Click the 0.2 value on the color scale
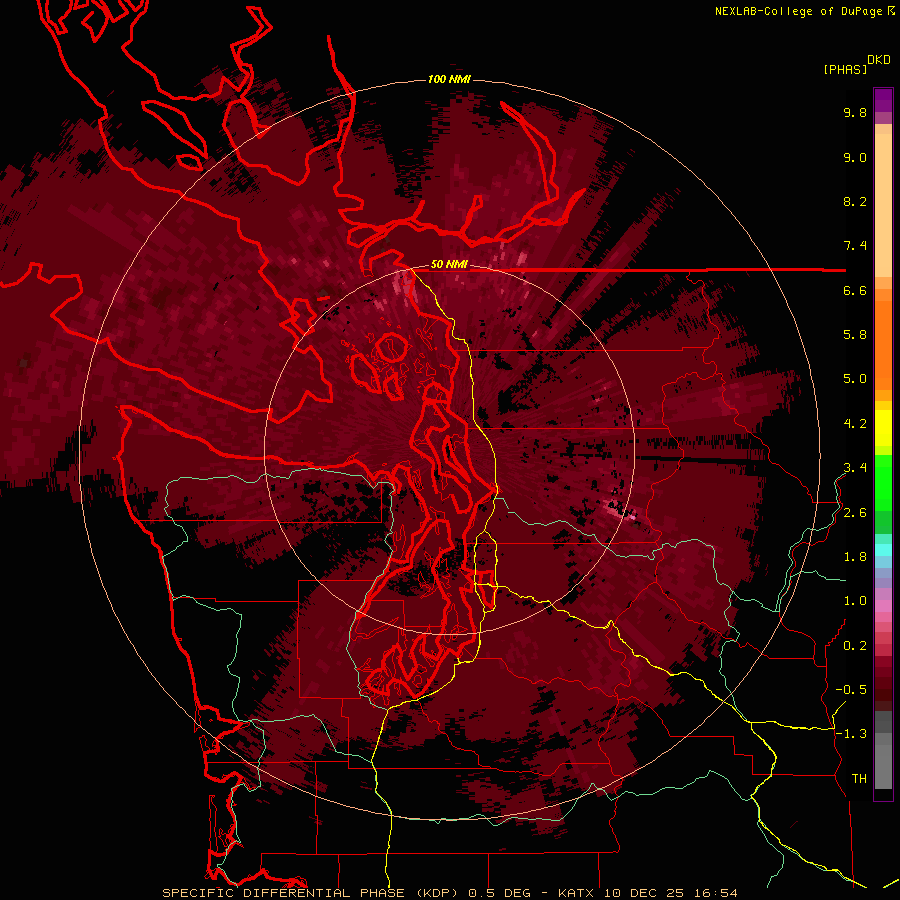900x900 pixels. pyautogui.click(x=855, y=646)
